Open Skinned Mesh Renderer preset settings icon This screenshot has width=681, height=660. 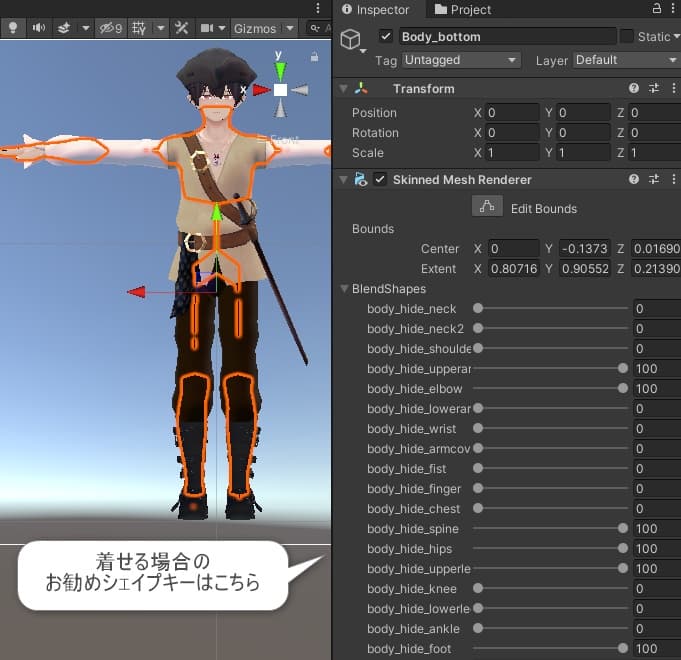click(653, 179)
